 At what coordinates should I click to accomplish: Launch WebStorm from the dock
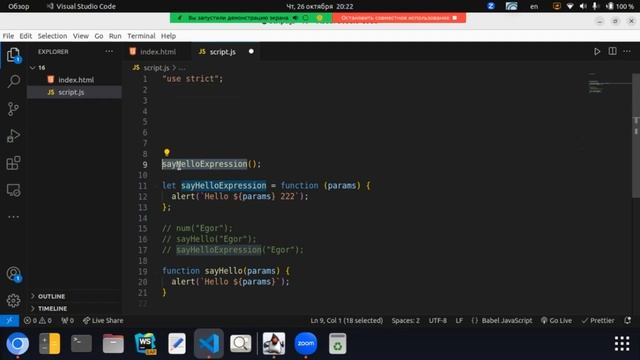pyautogui.click(x=145, y=344)
